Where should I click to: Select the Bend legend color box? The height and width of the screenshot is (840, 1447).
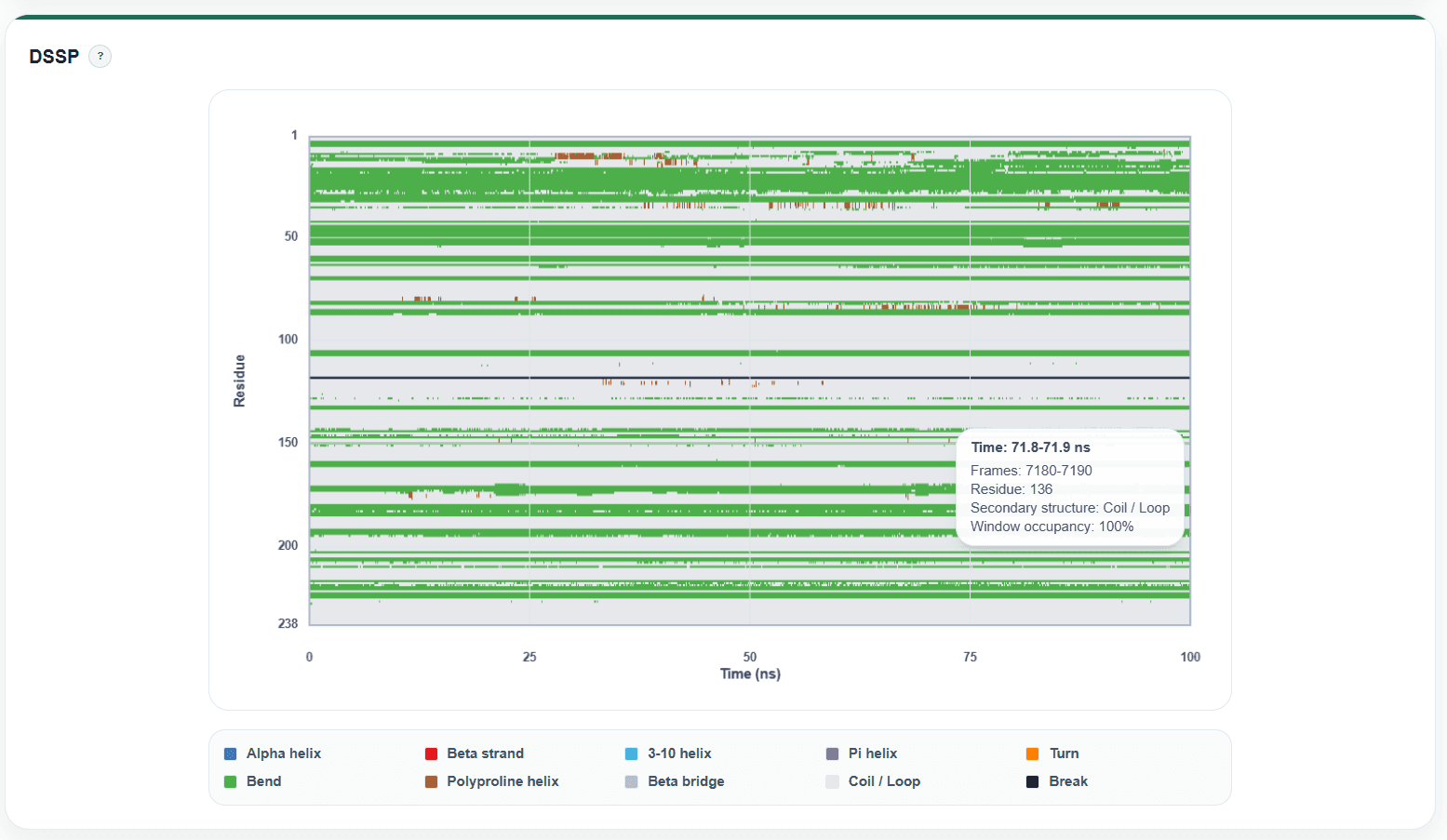click(x=230, y=781)
